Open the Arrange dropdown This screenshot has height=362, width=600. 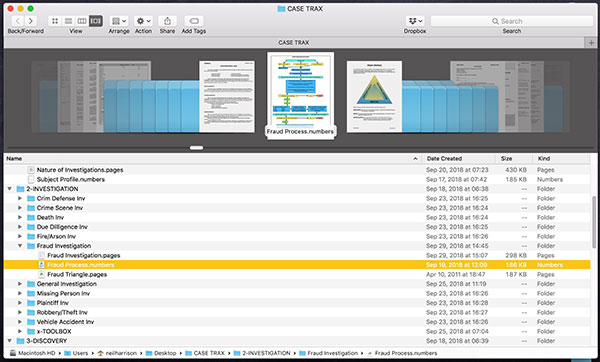119,21
